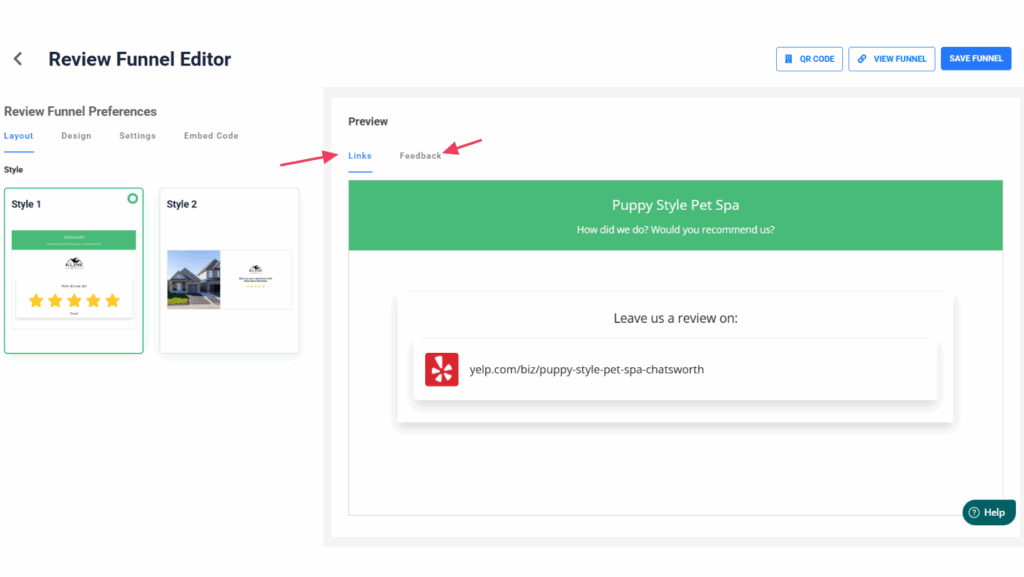This screenshot has width=1024, height=577.
Task: Click the Style 1 title label
Action: click(27, 205)
